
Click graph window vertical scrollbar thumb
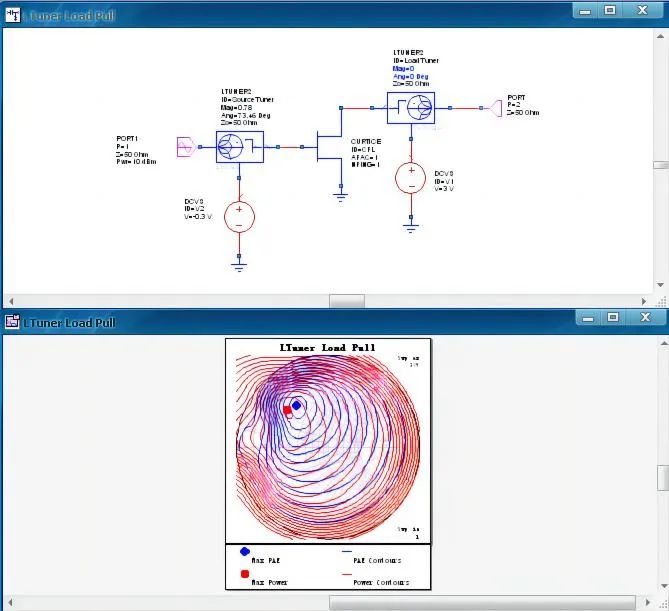pos(663,478)
